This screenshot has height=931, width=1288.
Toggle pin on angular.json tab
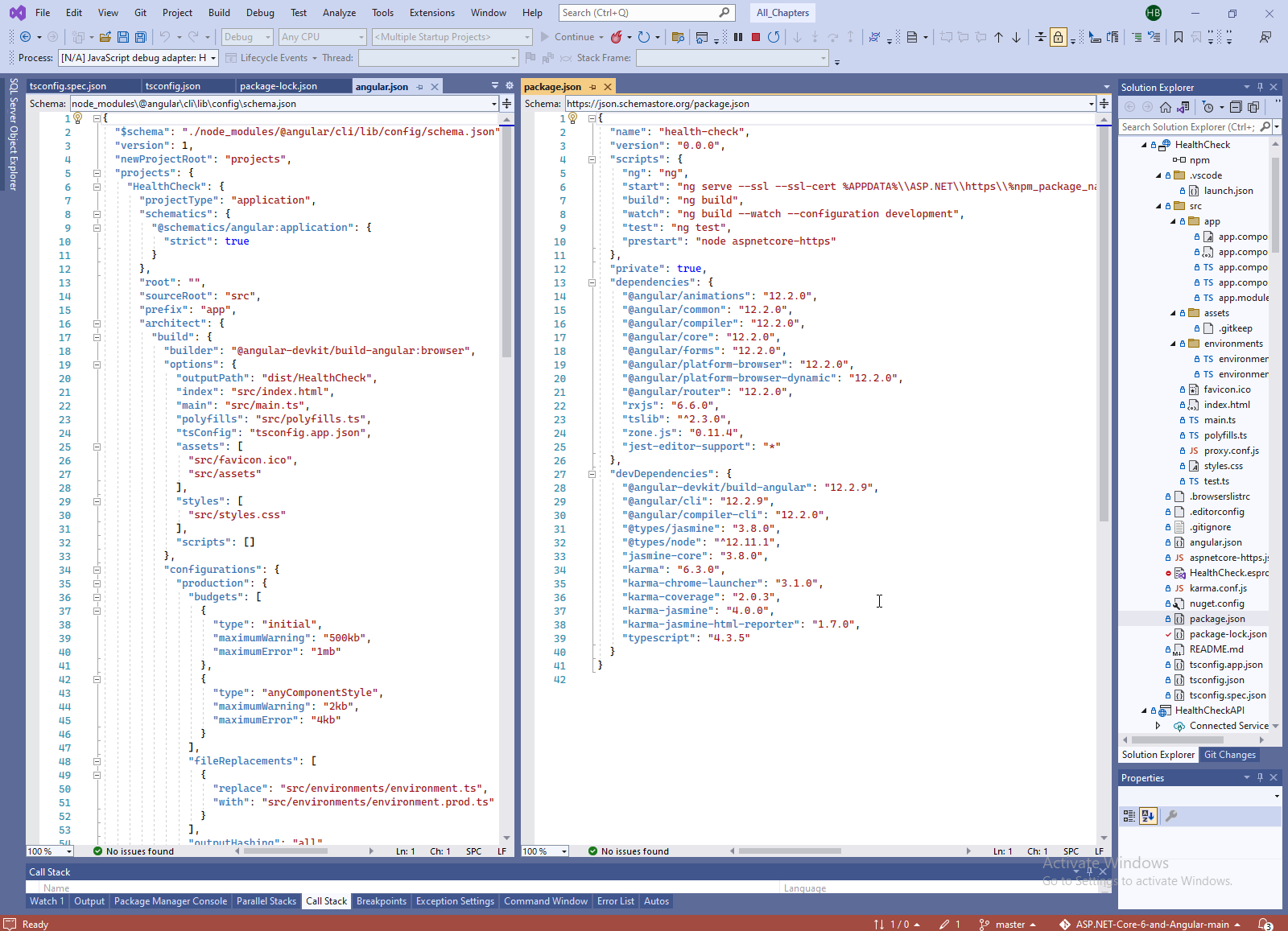(419, 87)
